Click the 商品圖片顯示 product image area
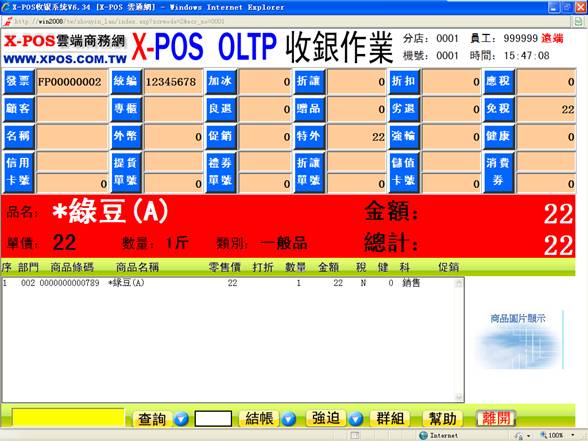 click(x=519, y=340)
